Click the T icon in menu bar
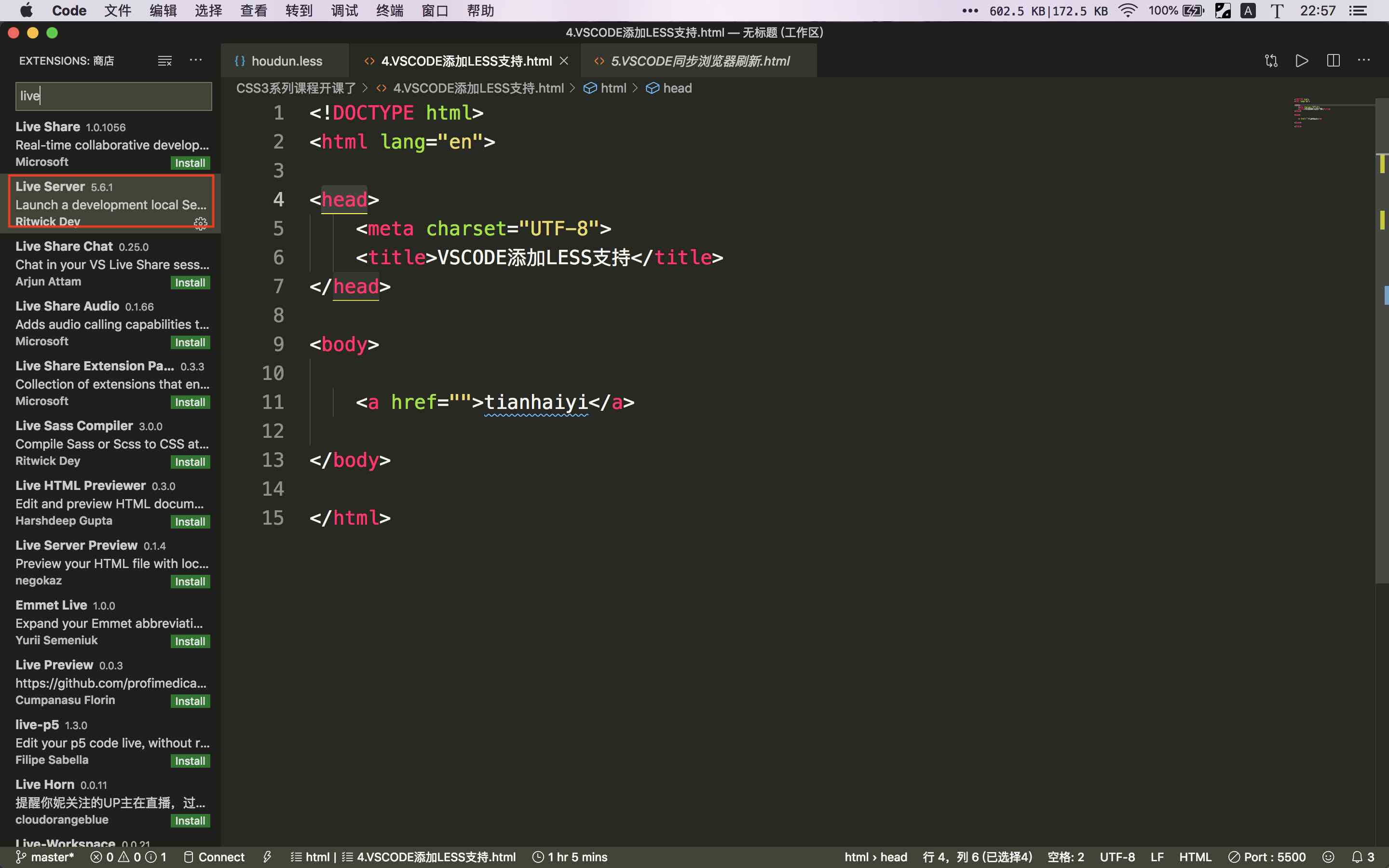The image size is (1389, 868). click(1277, 10)
